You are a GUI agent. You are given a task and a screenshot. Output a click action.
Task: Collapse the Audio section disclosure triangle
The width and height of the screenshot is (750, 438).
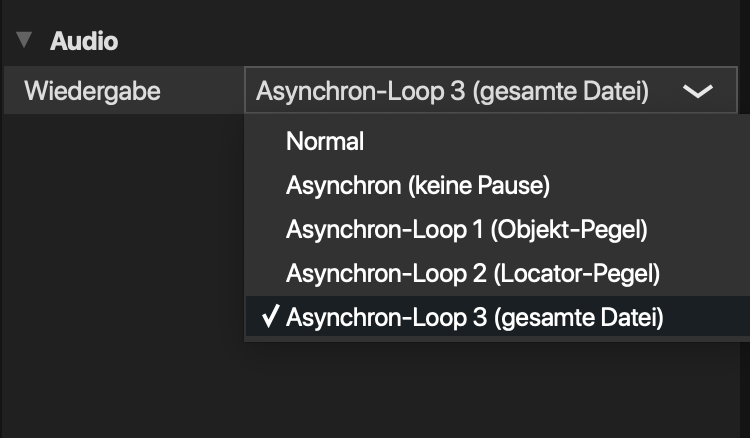point(25,41)
